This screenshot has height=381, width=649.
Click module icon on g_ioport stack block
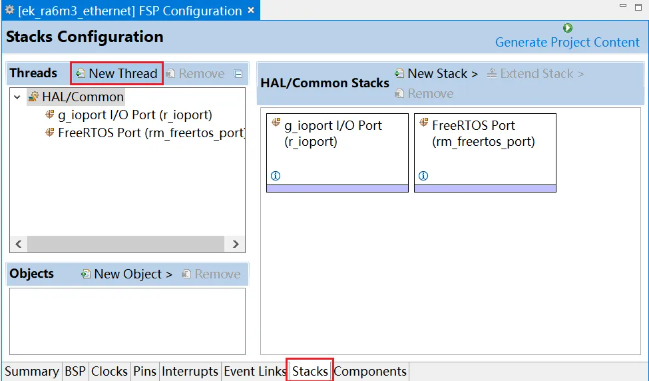pyautogui.click(x=276, y=122)
